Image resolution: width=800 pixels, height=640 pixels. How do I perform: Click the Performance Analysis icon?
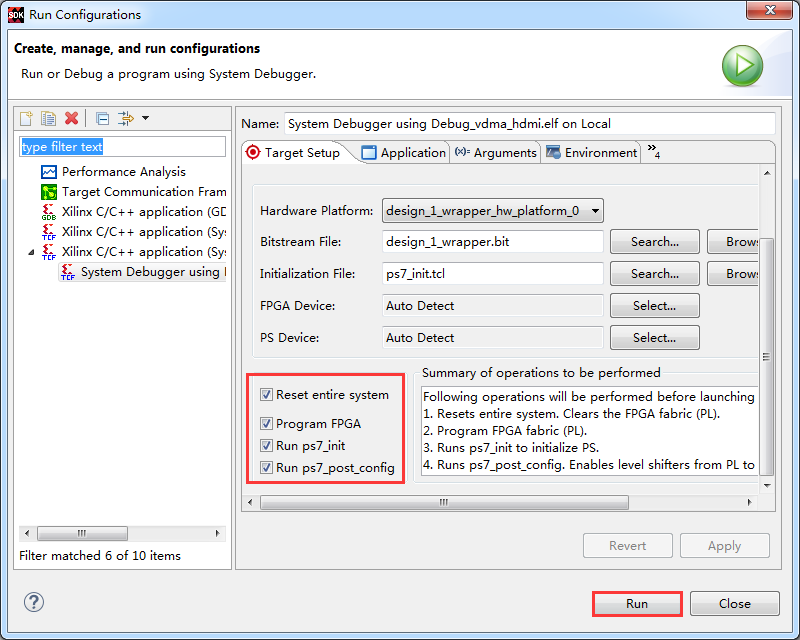pyautogui.click(x=49, y=172)
